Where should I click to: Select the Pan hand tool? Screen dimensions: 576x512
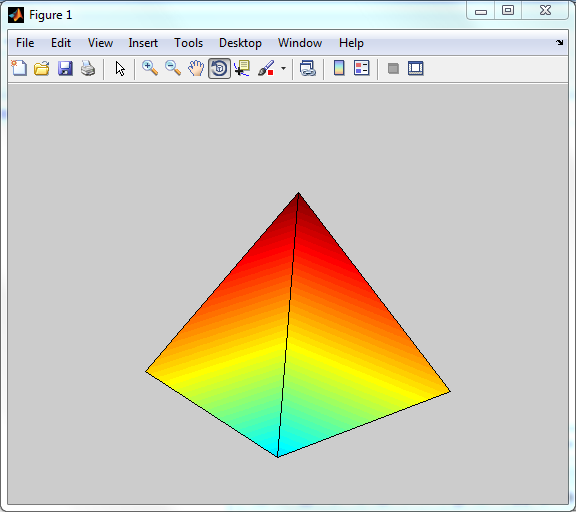click(196, 68)
